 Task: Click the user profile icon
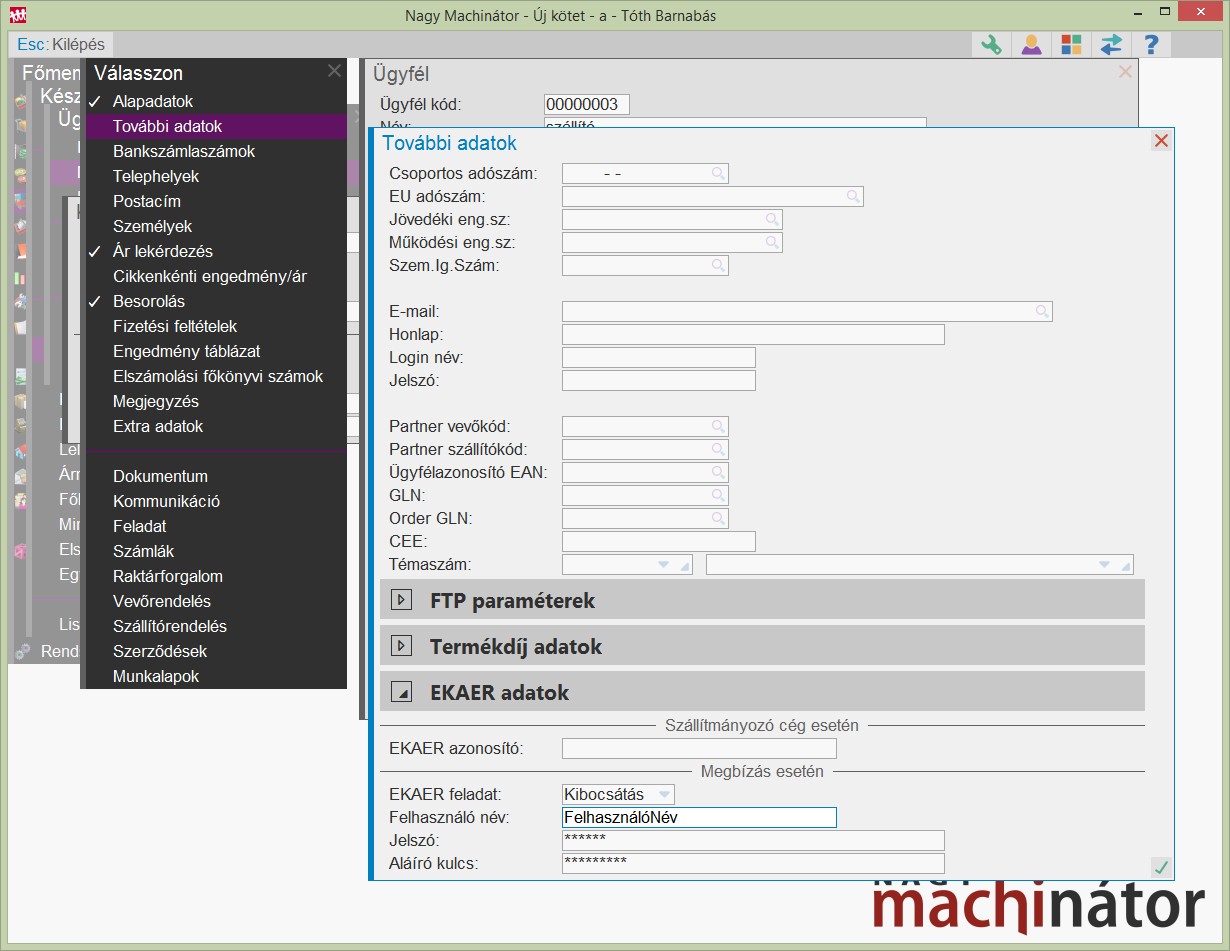(1030, 45)
